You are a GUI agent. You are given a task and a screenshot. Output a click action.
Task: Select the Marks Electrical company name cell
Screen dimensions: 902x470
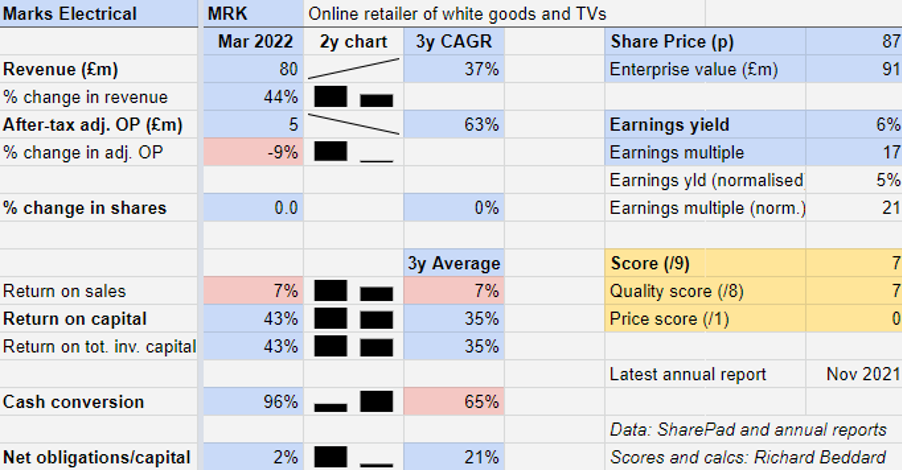(98, 13)
